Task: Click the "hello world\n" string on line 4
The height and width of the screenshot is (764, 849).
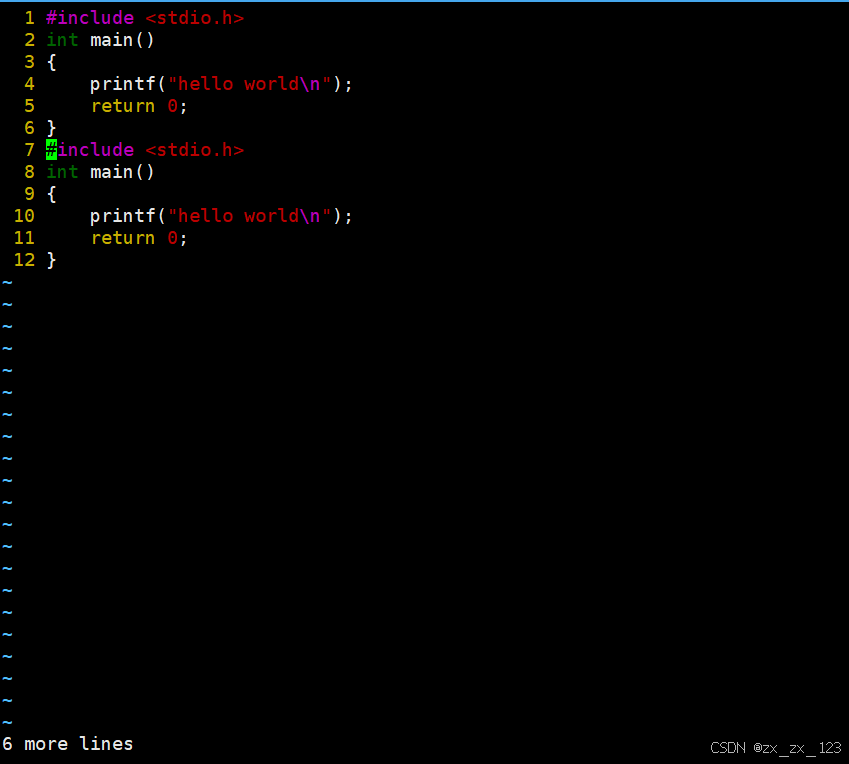Action: click(250, 84)
